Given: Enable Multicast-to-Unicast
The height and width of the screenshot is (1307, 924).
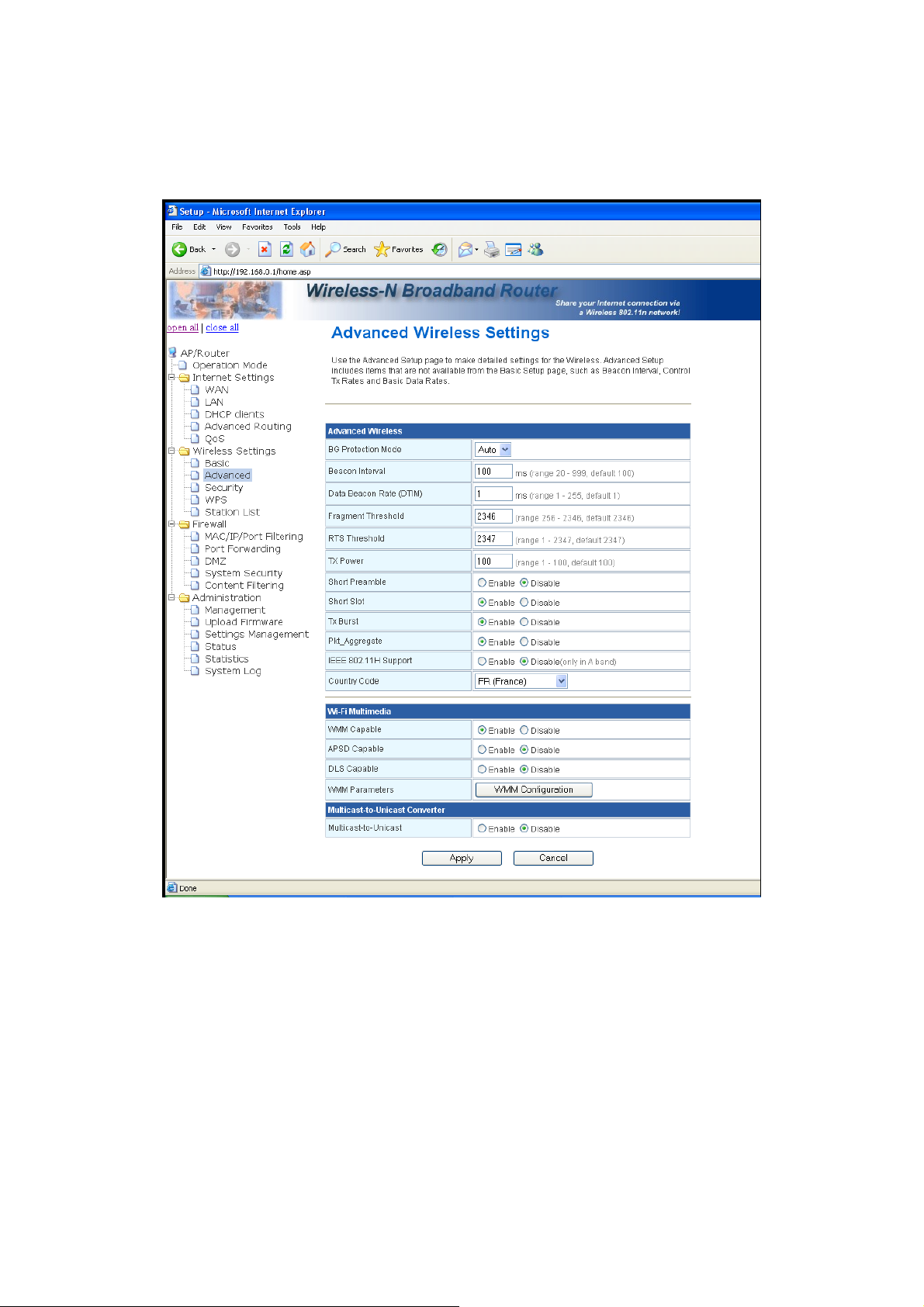Looking at the screenshot, I should (482, 828).
